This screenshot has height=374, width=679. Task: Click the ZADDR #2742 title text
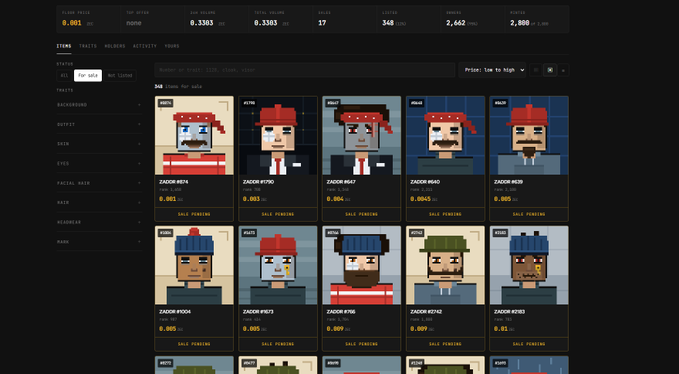tap(426, 312)
